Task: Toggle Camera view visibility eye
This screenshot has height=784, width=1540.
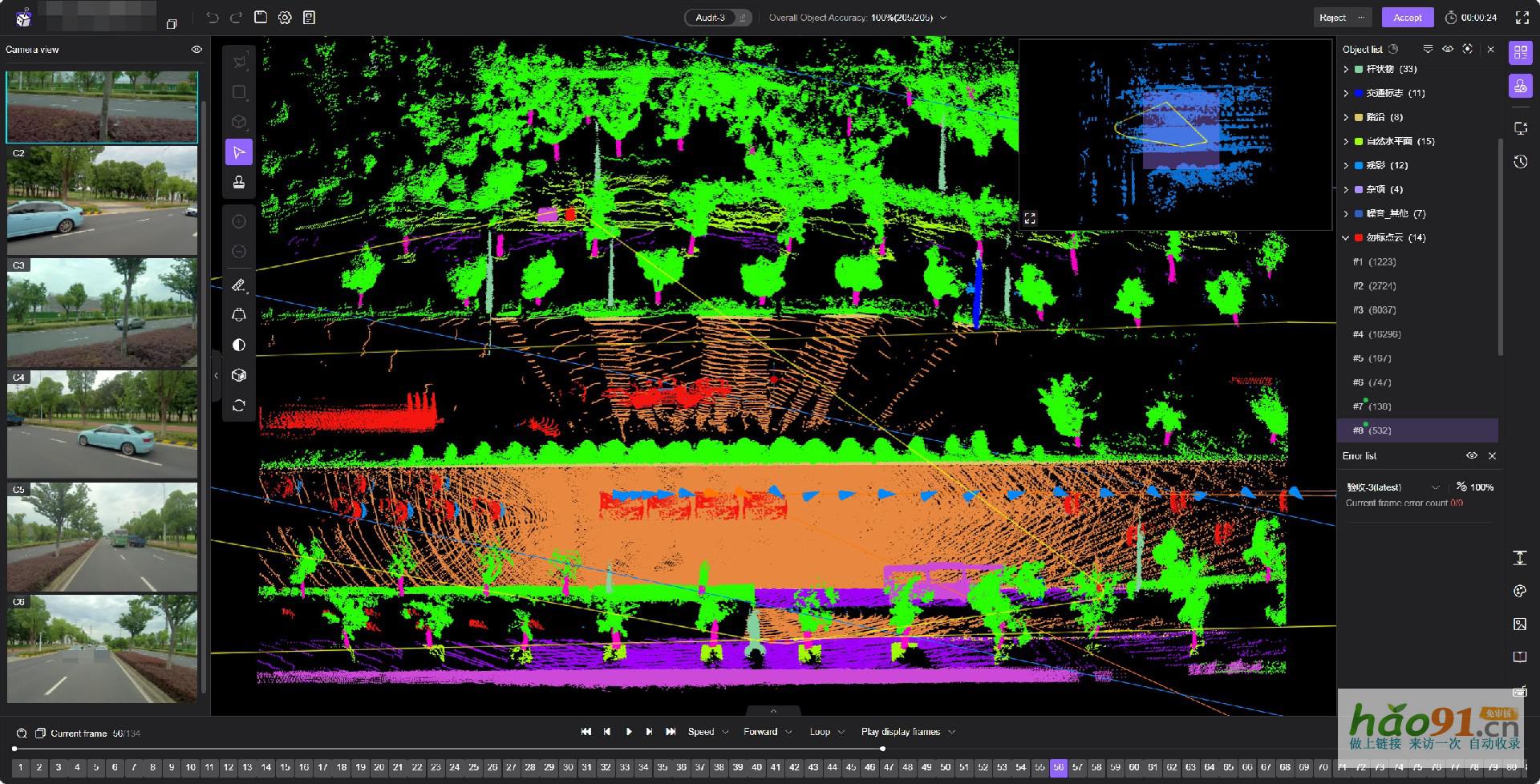Action: tap(197, 50)
